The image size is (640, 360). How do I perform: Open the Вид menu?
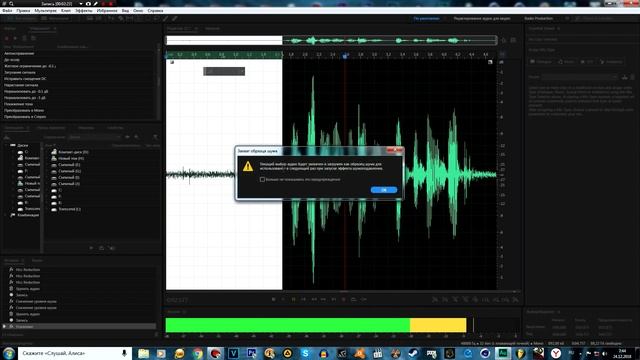tap(125, 11)
